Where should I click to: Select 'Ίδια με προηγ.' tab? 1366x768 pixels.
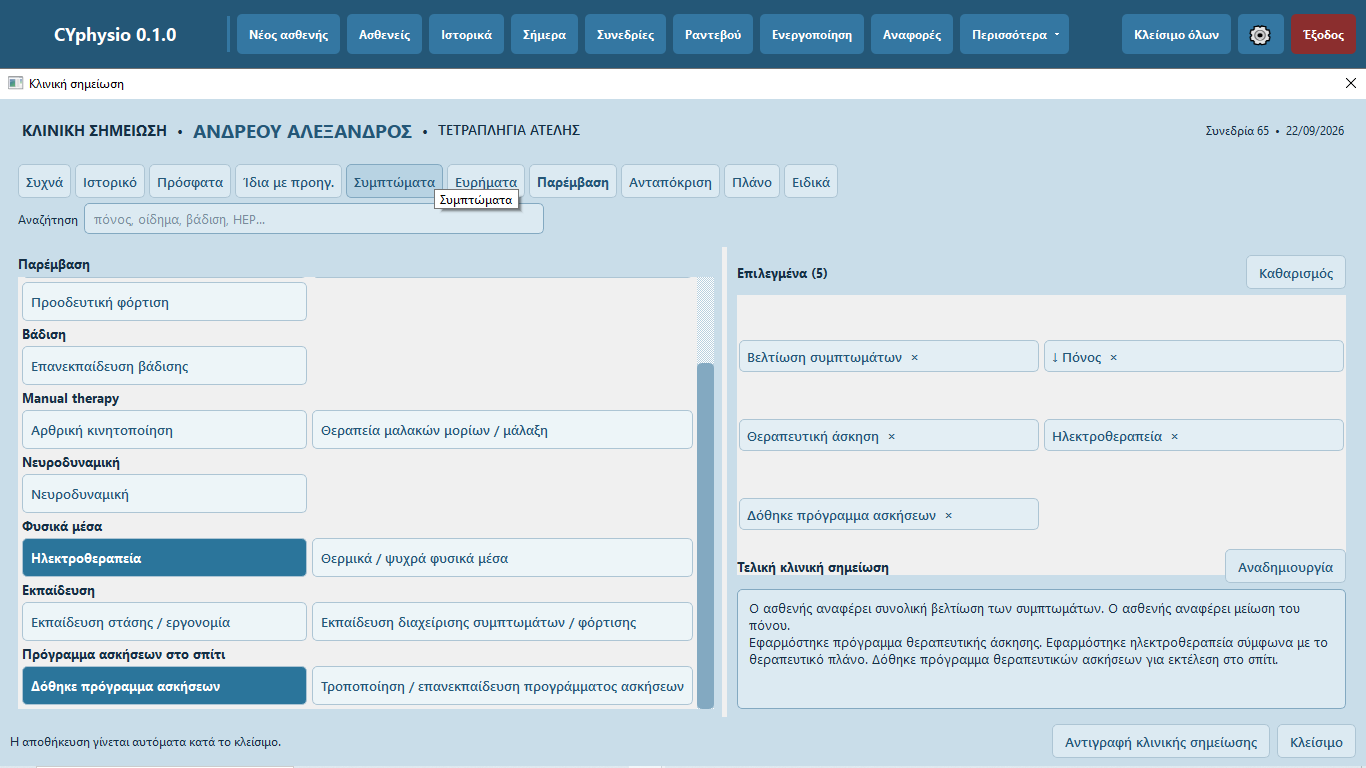pos(288,182)
